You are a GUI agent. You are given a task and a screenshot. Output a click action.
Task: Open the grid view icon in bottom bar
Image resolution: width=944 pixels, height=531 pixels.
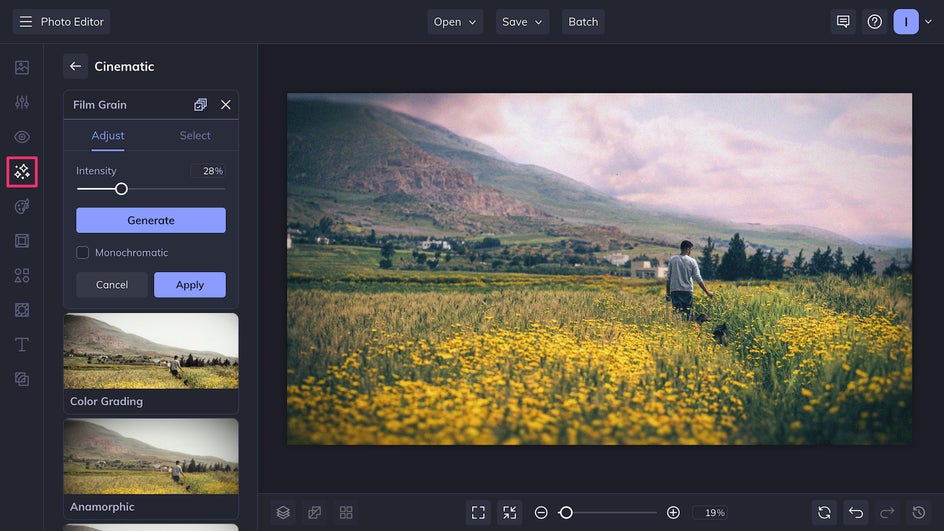[346, 512]
